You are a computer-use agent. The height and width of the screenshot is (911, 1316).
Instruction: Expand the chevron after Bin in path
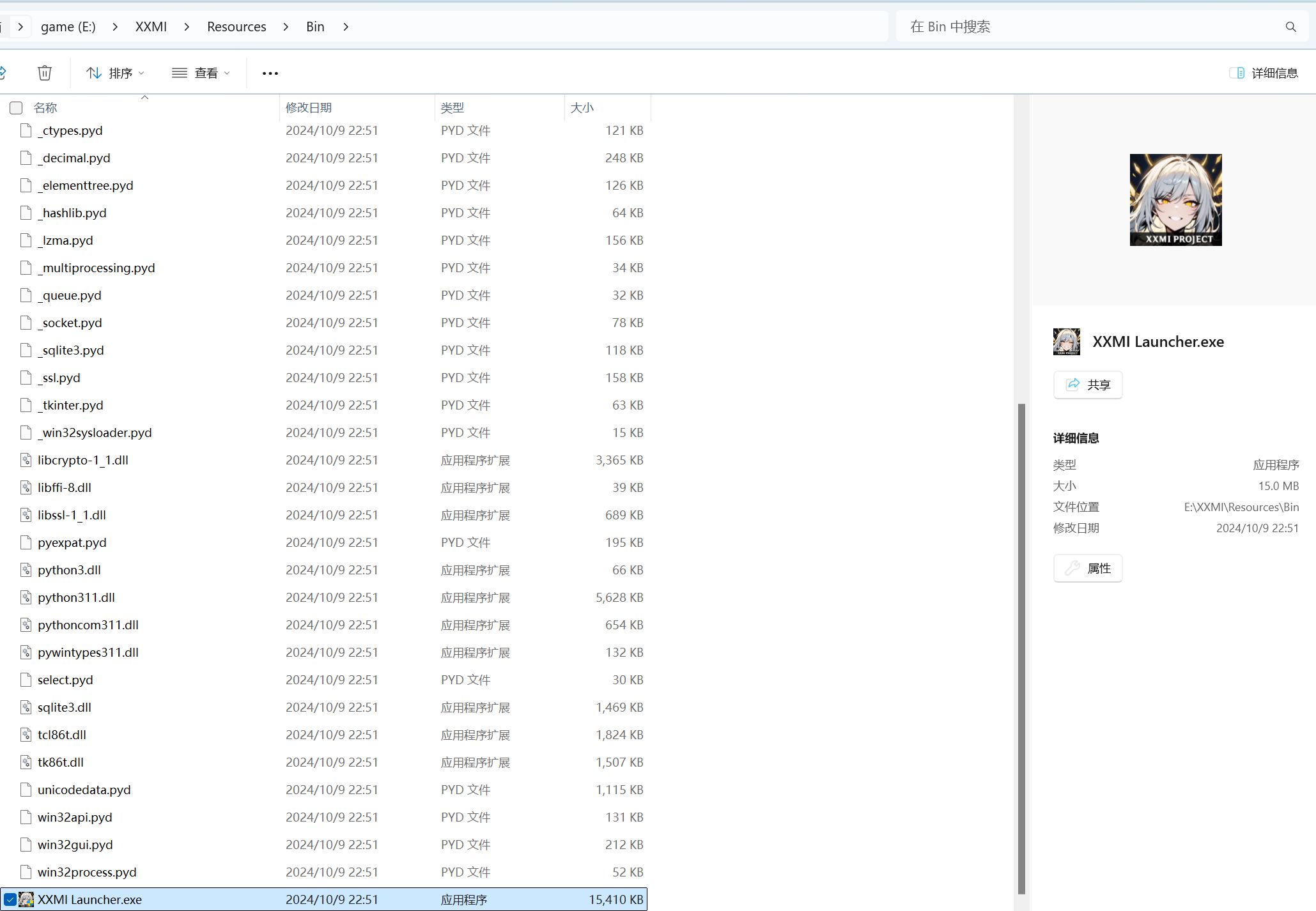pyautogui.click(x=346, y=27)
